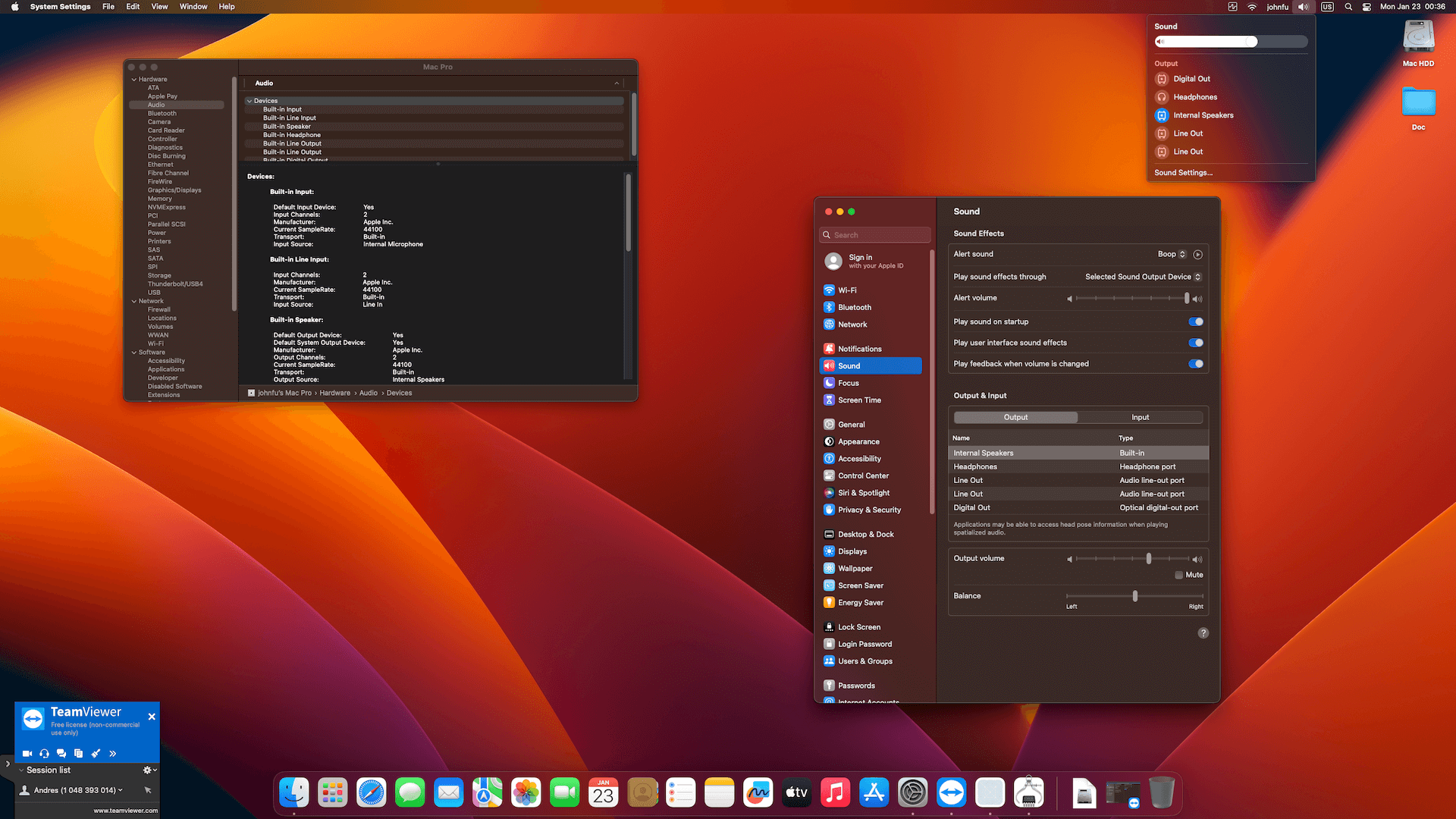This screenshot has height=819, width=1456.
Task: Adjust the Output volume slider
Action: coord(1133,559)
